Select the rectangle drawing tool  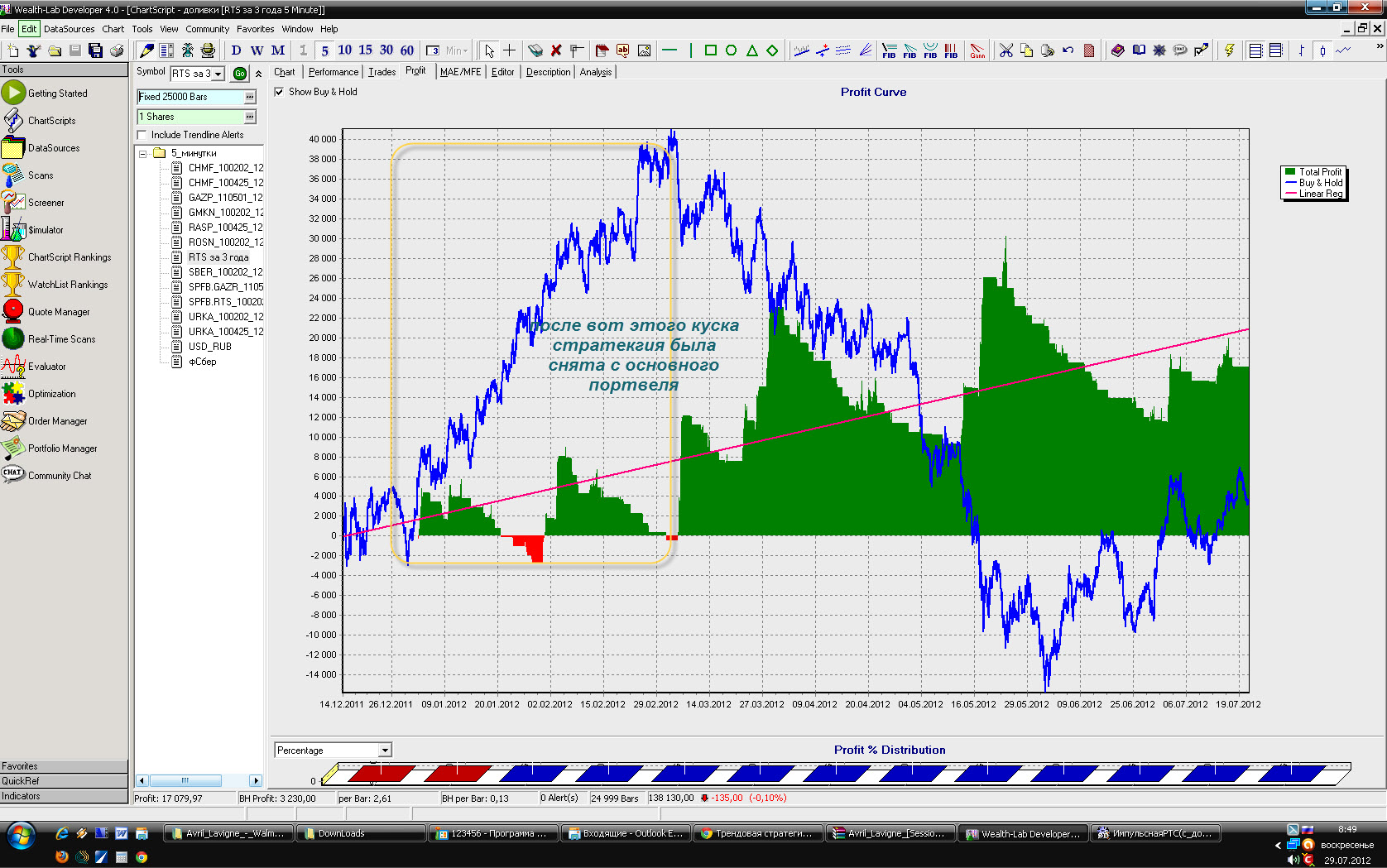(710, 50)
